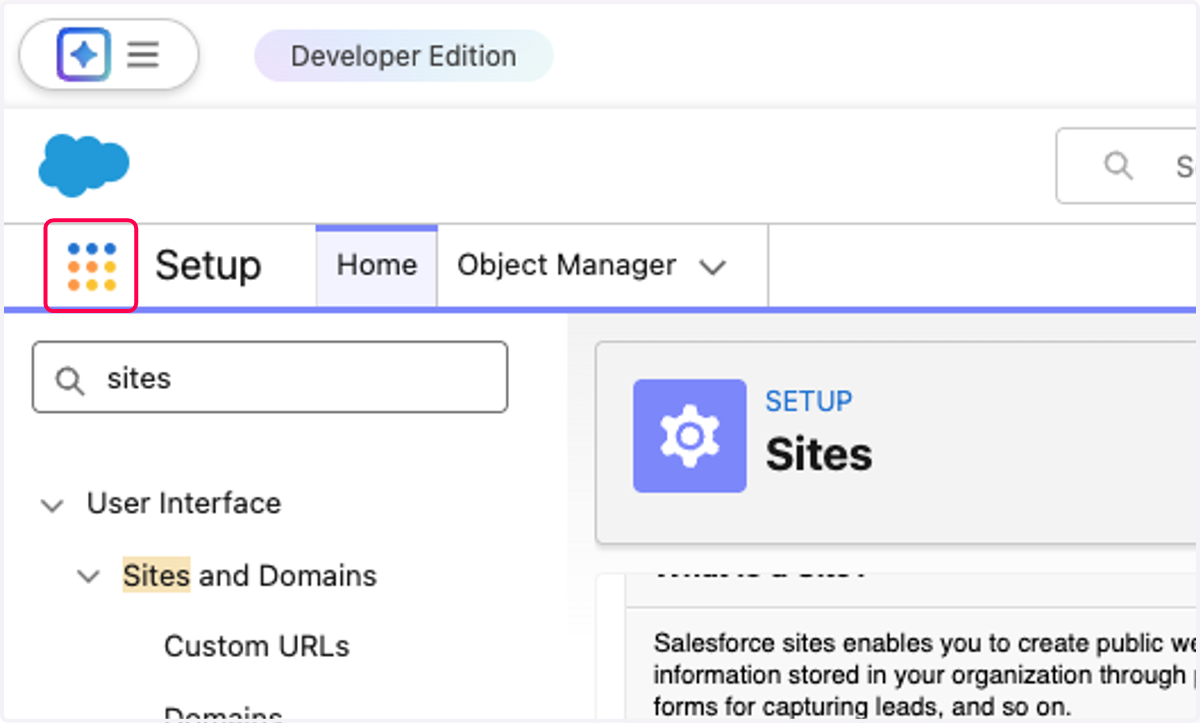Open the hamburger menu icon
This screenshot has width=1200, height=723.
(143, 54)
